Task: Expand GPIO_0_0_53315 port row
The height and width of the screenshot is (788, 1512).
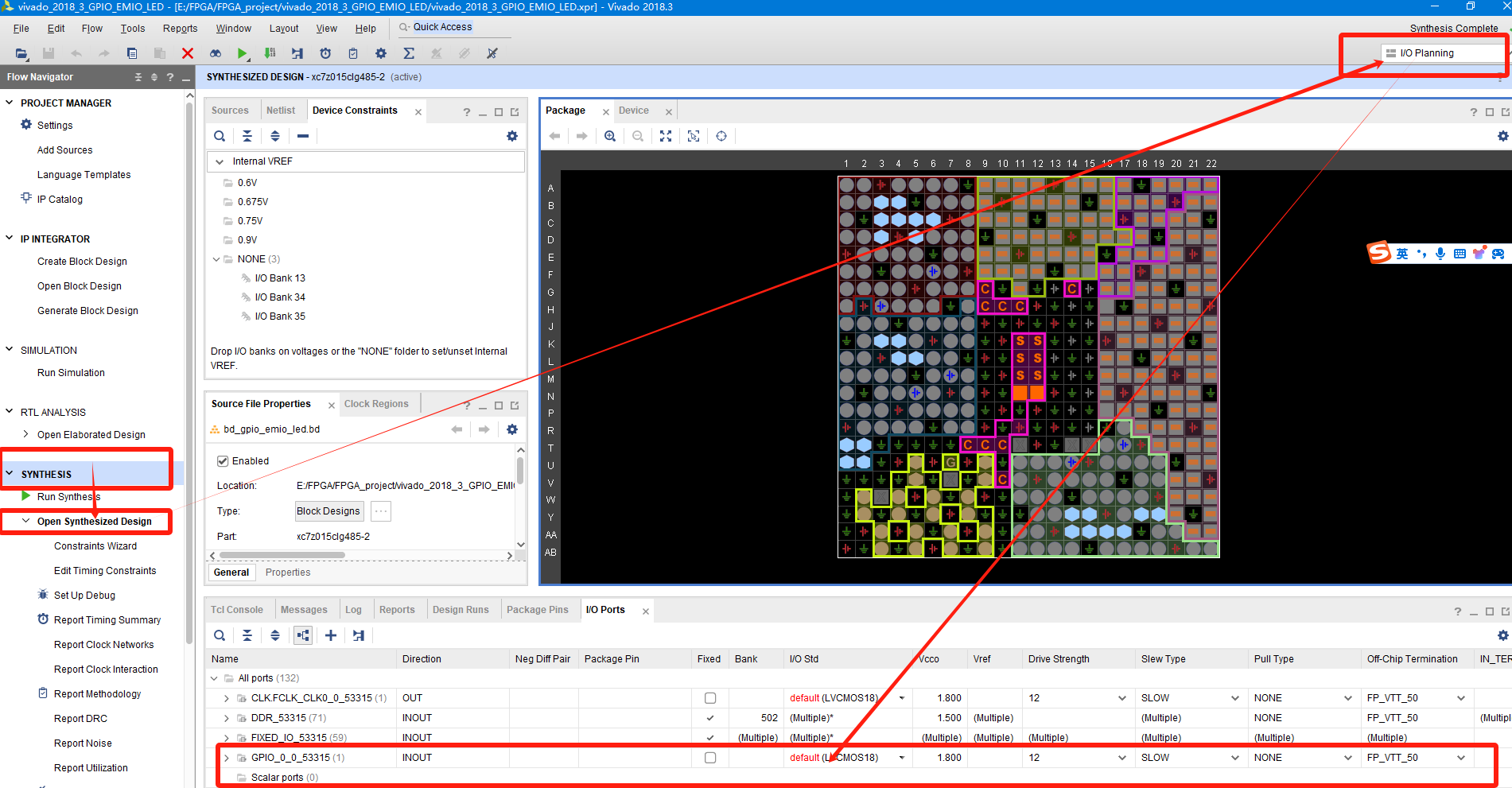Action: pyautogui.click(x=227, y=758)
